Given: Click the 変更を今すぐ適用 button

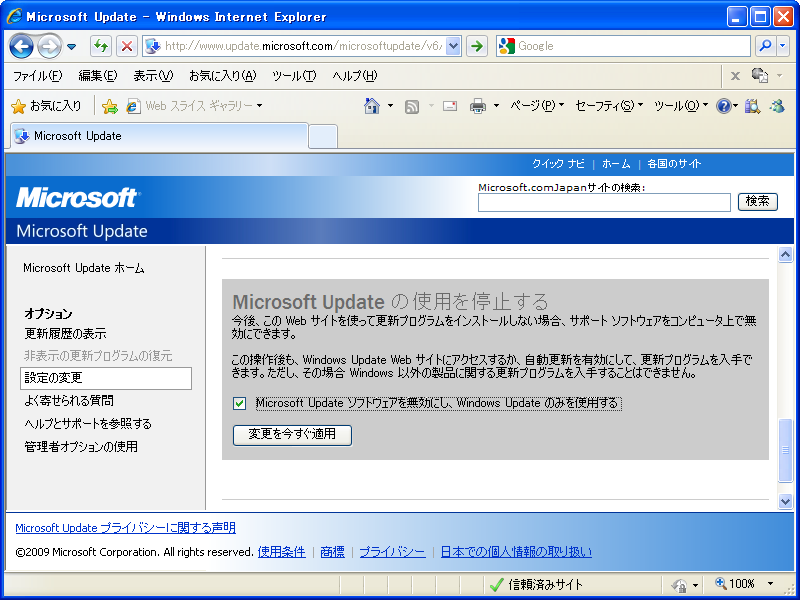Looking at the screenshot, I should pyautogui.click(x=292, y=435).
